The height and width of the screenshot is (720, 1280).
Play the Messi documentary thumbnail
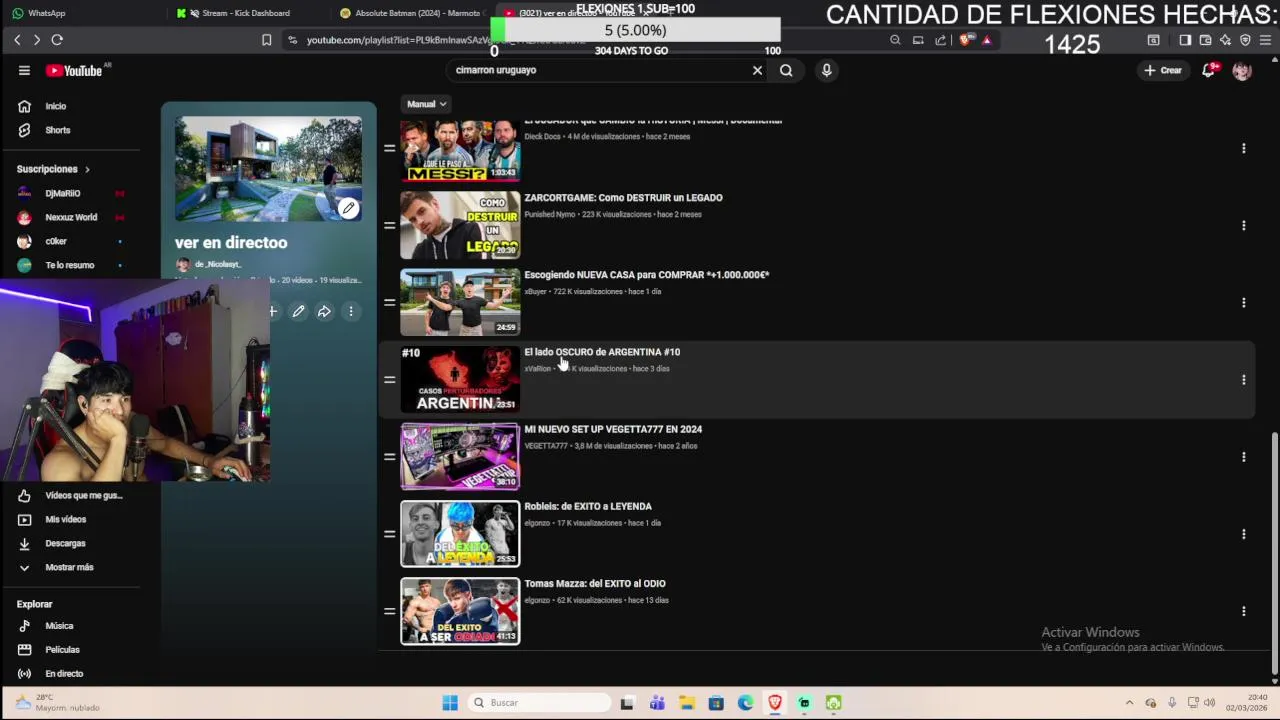tap(460, 151)
